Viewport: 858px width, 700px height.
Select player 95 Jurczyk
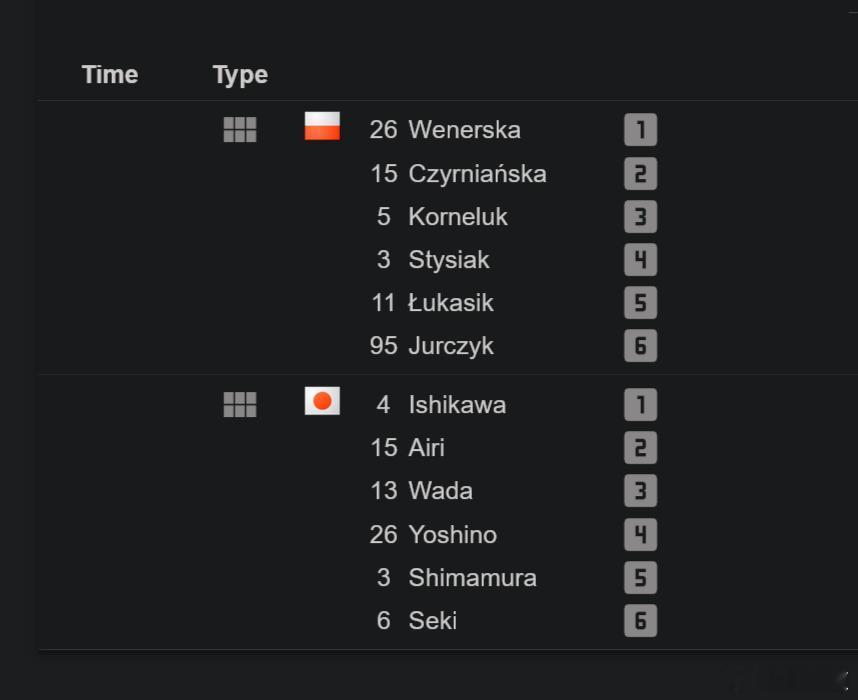432,346
